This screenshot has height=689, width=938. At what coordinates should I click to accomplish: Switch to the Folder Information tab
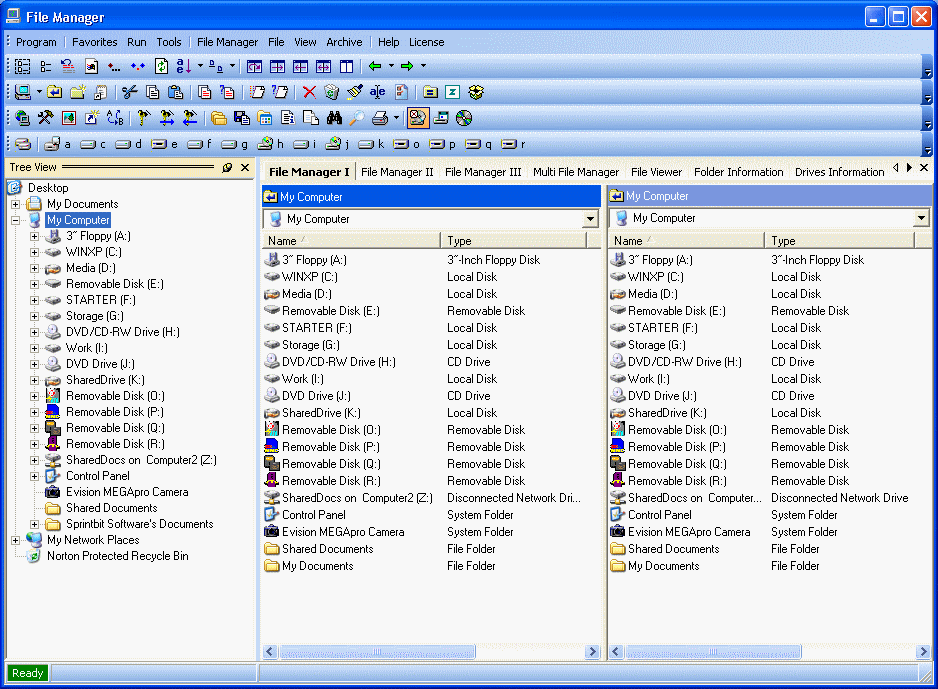click(738, 172)
